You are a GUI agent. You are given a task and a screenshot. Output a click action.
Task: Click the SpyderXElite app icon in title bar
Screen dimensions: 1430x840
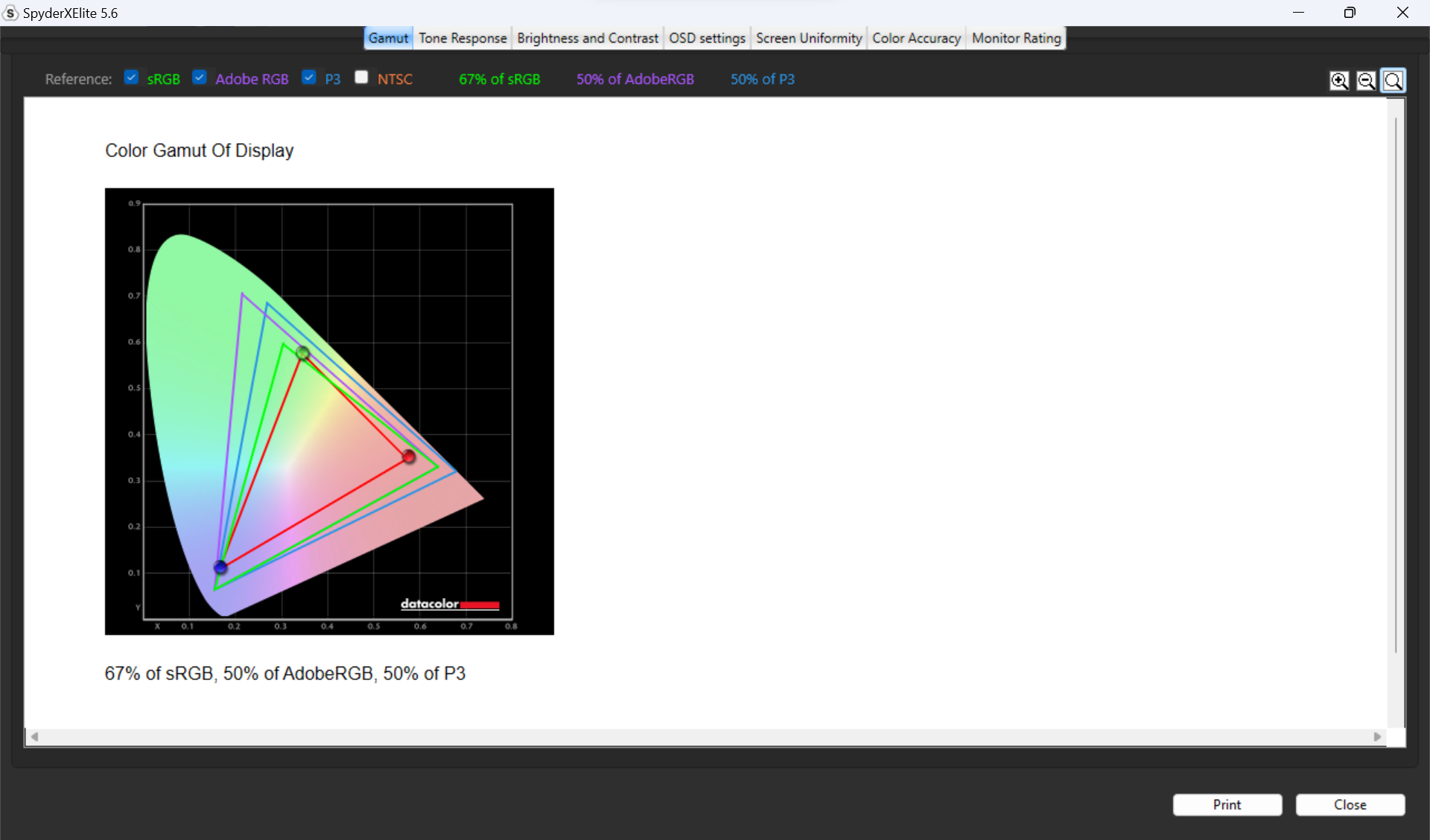click(10, 13)
